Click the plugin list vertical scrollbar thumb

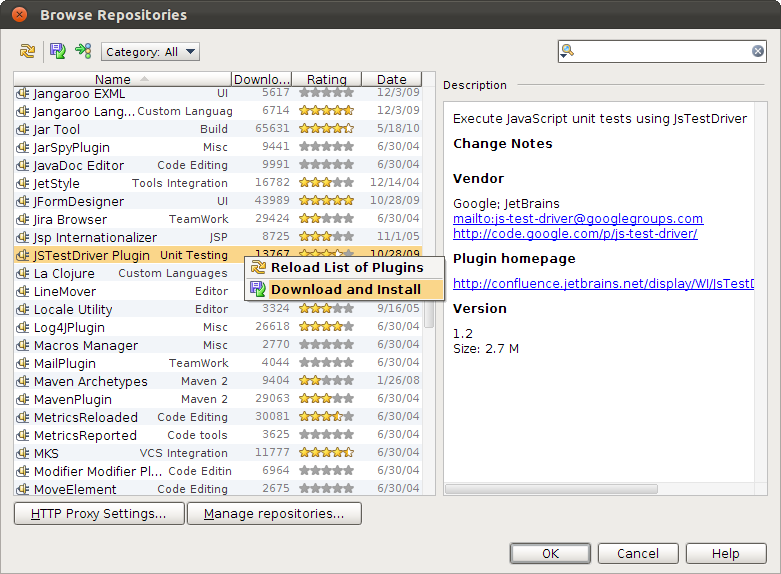click(429, 314)
